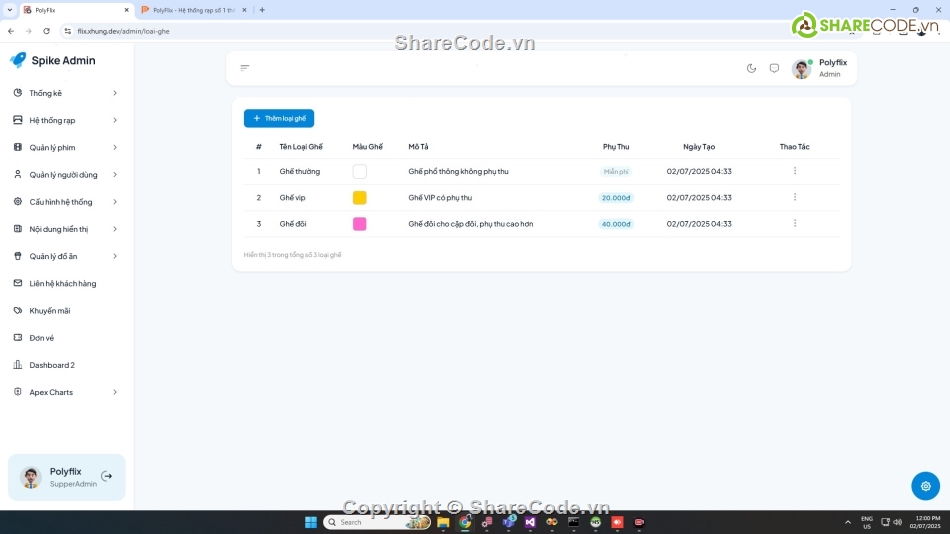Screen dimensions: 950x534
Task: Expand the Quản lý phim menu chevron
Action: 115,147
